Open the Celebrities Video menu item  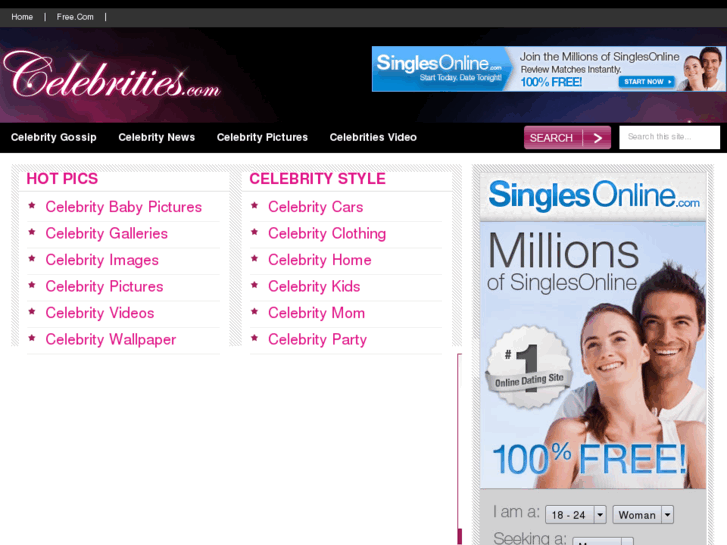(373, 137)
